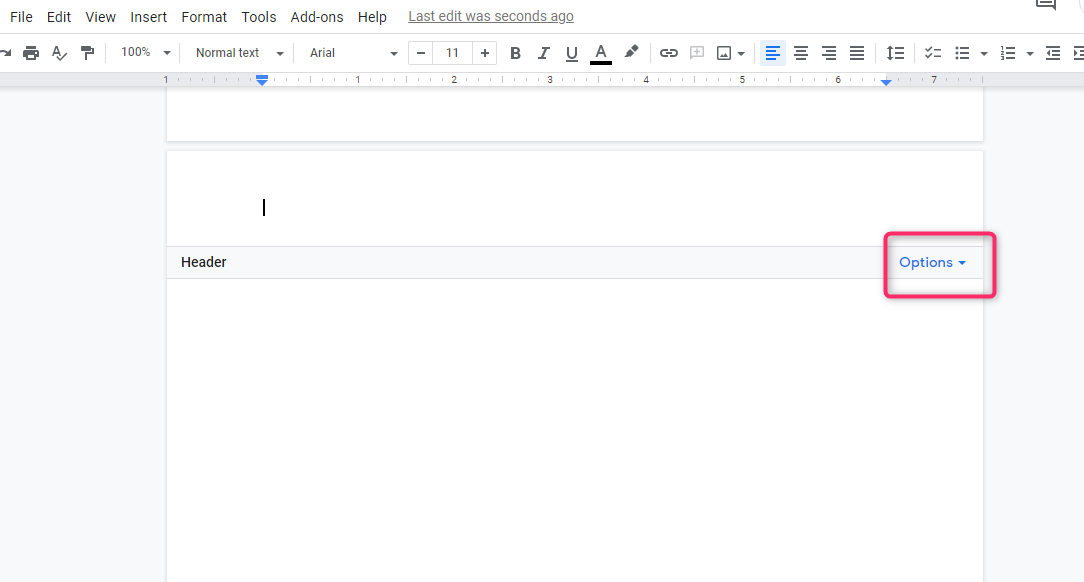Insert a bulleted list
The image size is (1084, 582).
(x=962, y=53)
